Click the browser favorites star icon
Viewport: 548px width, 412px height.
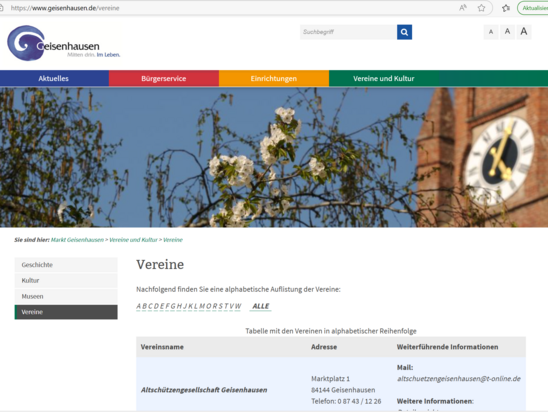(481, 8)
